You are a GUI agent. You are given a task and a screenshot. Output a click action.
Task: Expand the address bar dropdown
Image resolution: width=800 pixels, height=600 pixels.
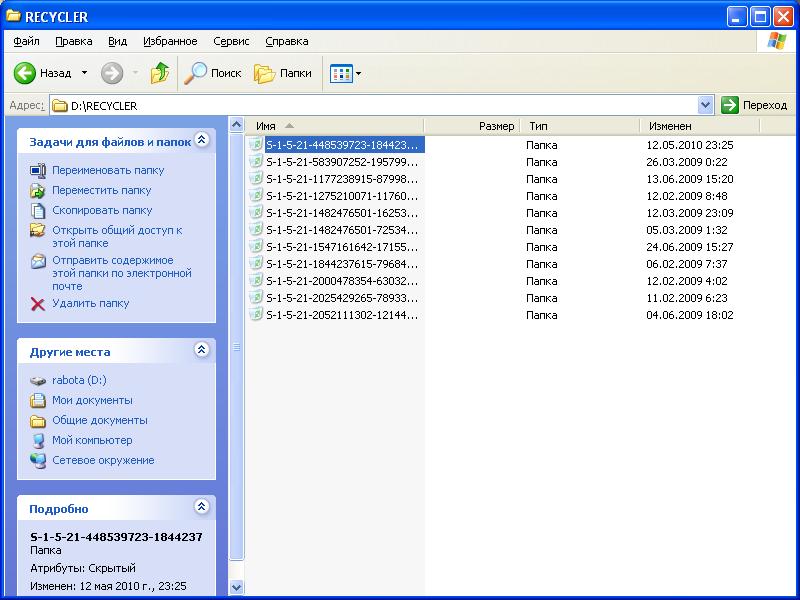pyautogui.click(x=705, y=105)
